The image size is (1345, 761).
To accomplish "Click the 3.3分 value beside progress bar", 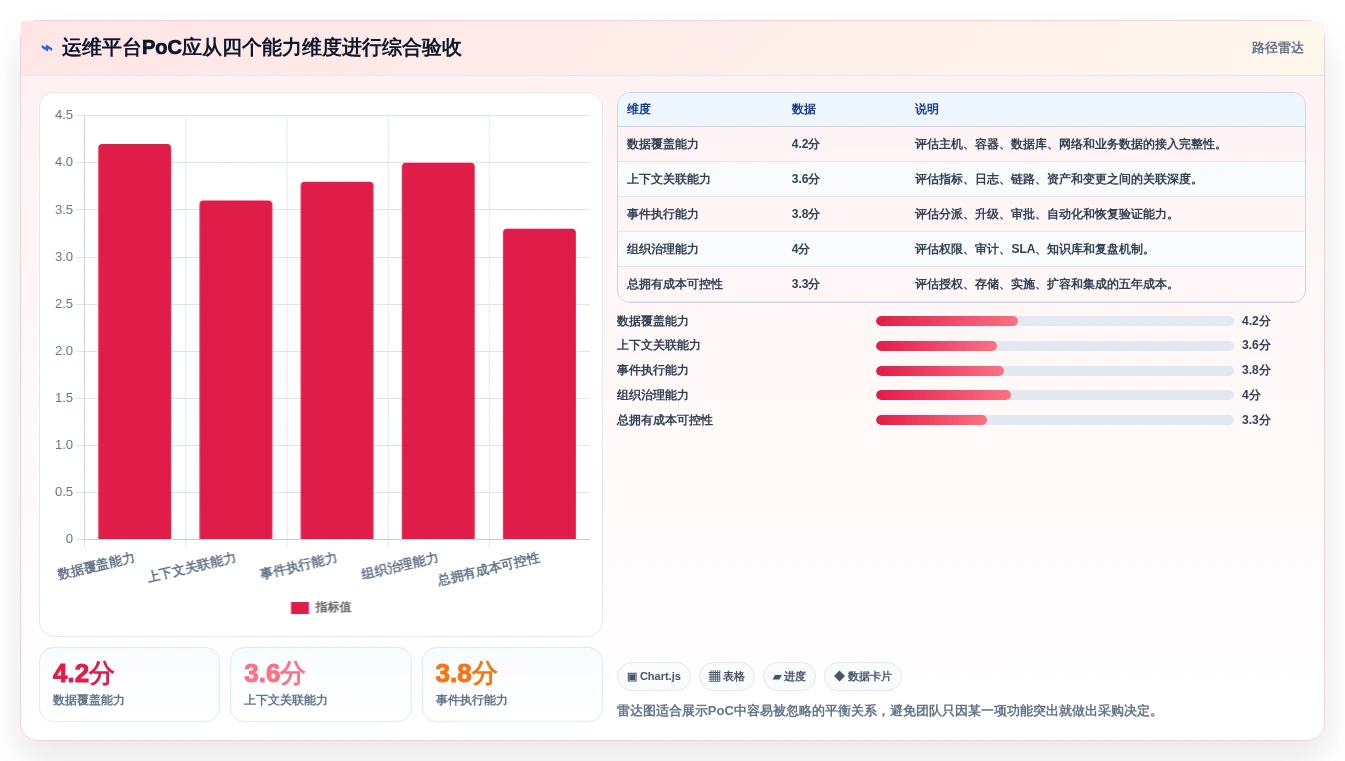I will point(1256,420).
